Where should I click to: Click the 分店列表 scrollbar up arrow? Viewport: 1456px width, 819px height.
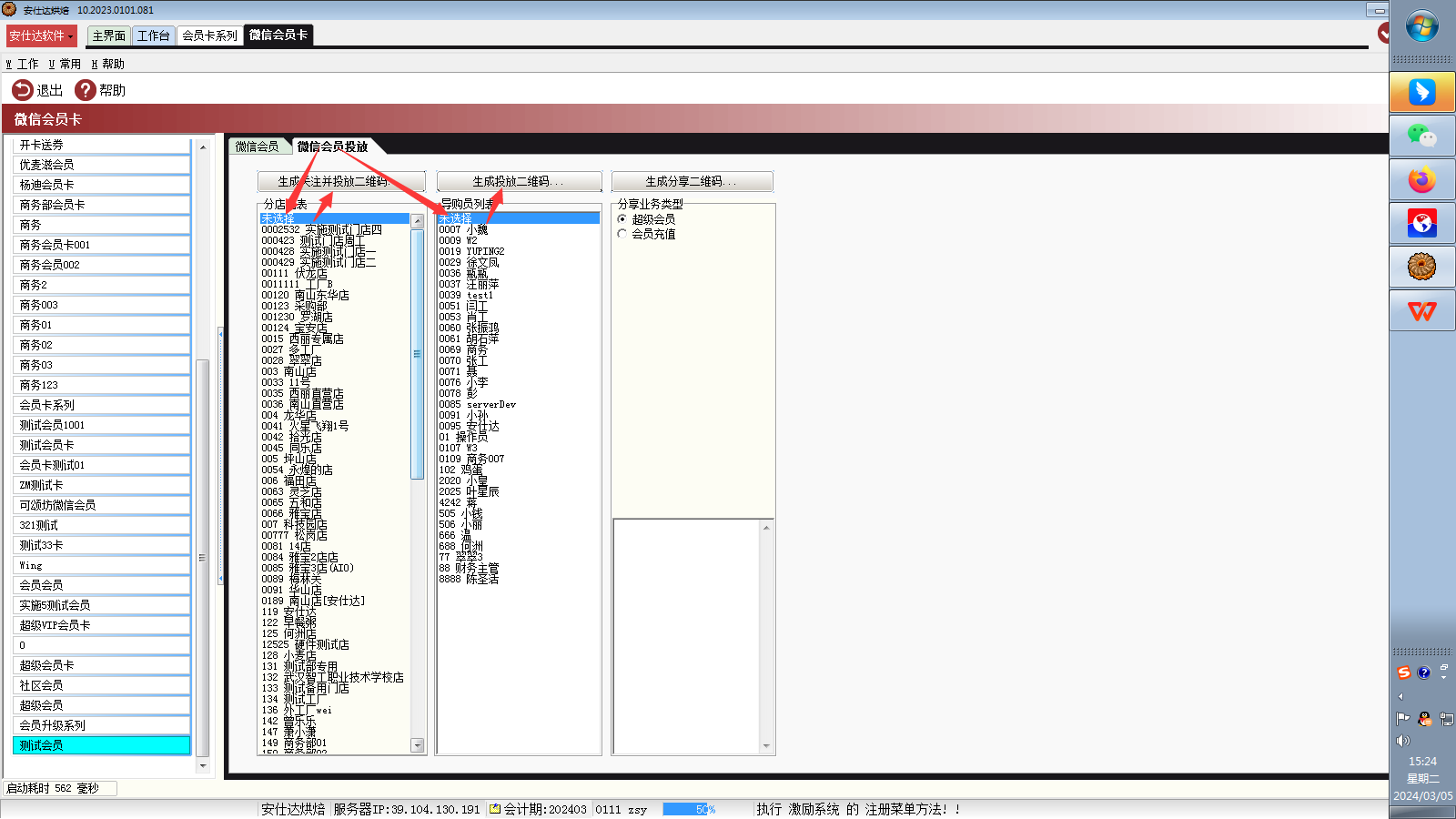click(418, 221)
